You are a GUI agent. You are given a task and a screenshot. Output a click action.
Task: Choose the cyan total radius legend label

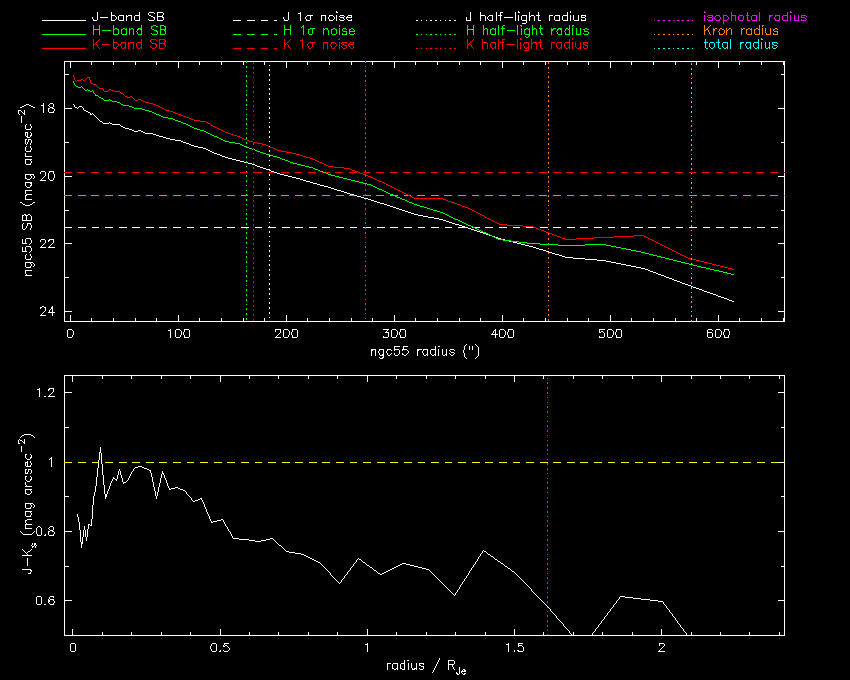[x=741, y=45]
